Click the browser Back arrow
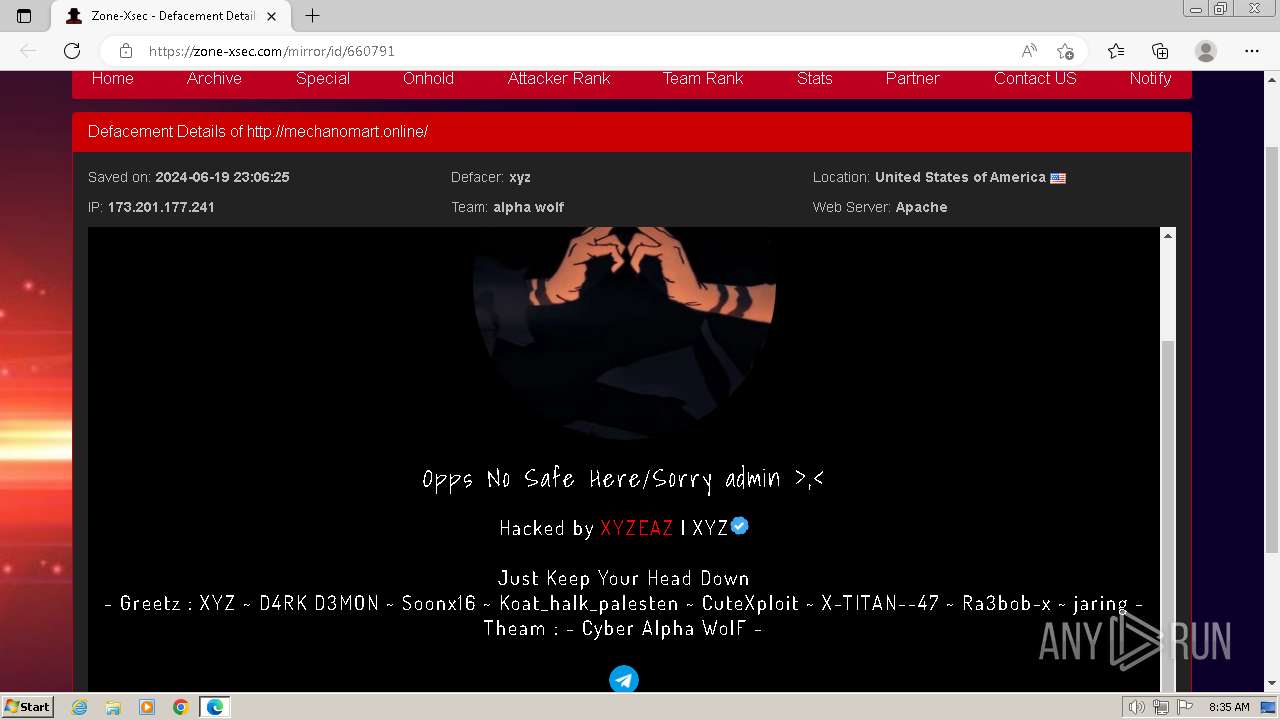The width and height of the screenshot is (1280, 720). pos(28,51)
